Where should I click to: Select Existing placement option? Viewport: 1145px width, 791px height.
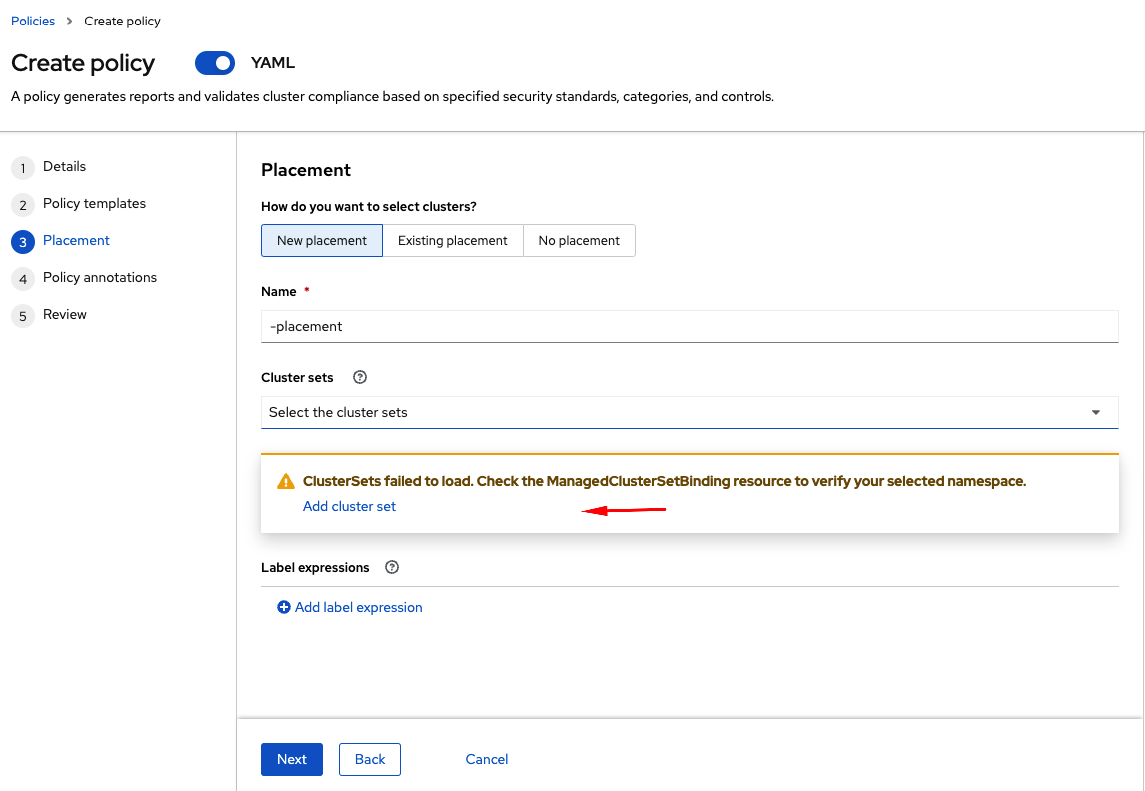click(x=453, y=241)
